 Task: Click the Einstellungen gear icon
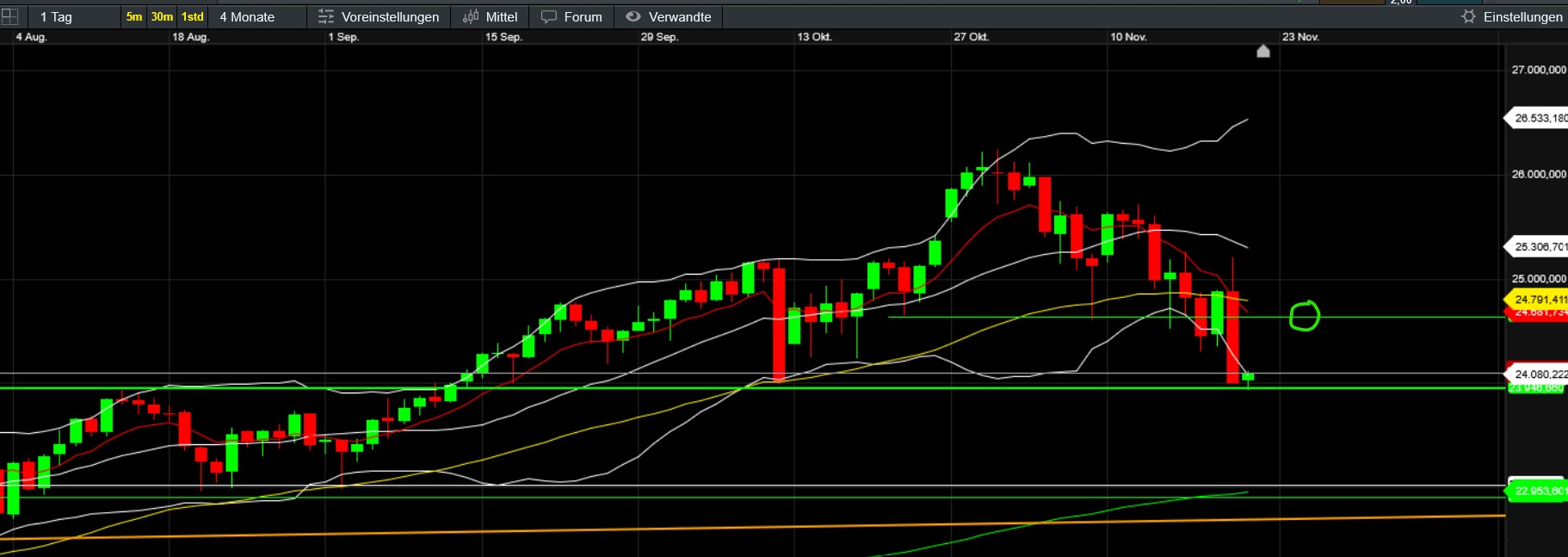pos(1468,16)
